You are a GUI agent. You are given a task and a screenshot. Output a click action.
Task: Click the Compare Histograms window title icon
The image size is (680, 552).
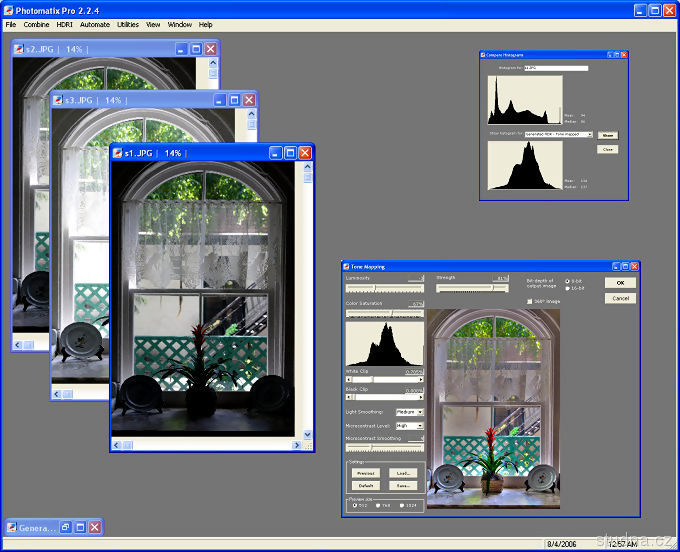tap(484, 55)
